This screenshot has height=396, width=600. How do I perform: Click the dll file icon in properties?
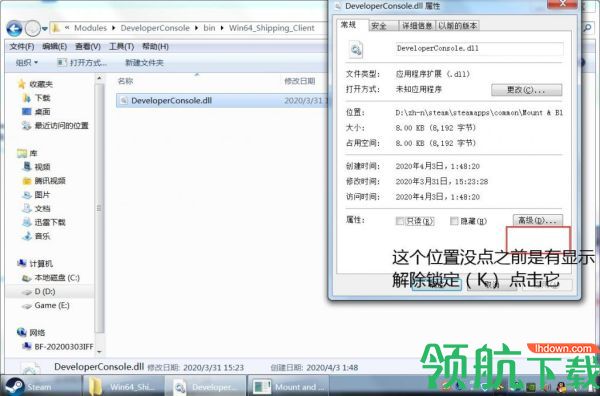(x=356, y=49)
